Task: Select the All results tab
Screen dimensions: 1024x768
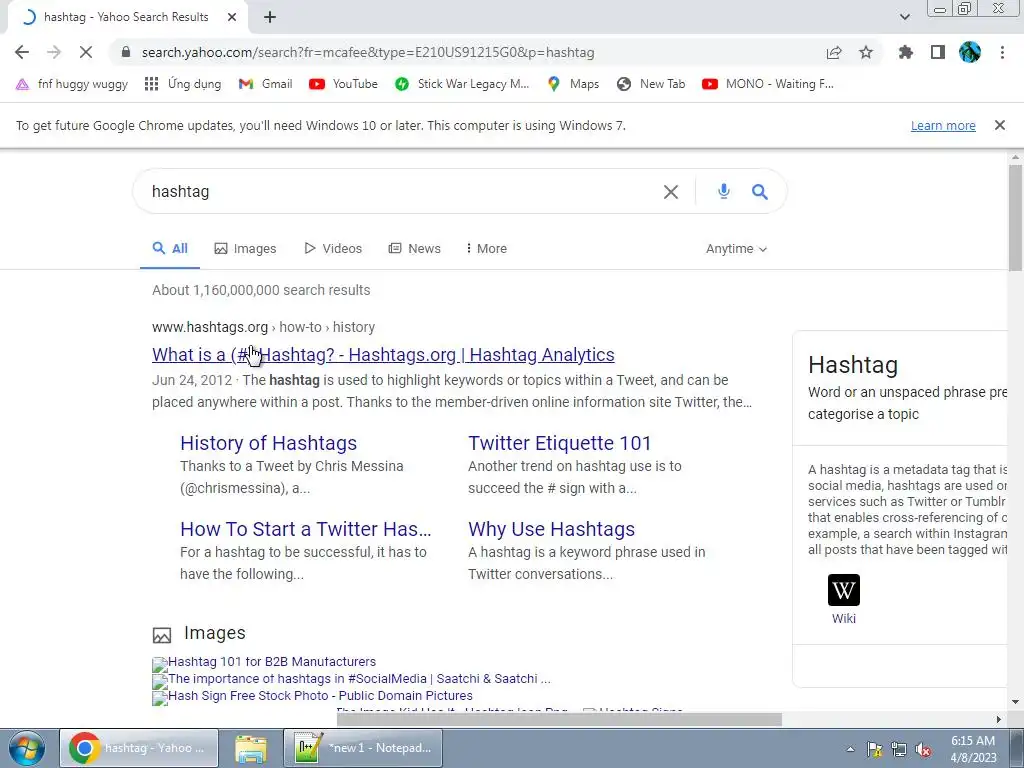Action: point(170,248)
